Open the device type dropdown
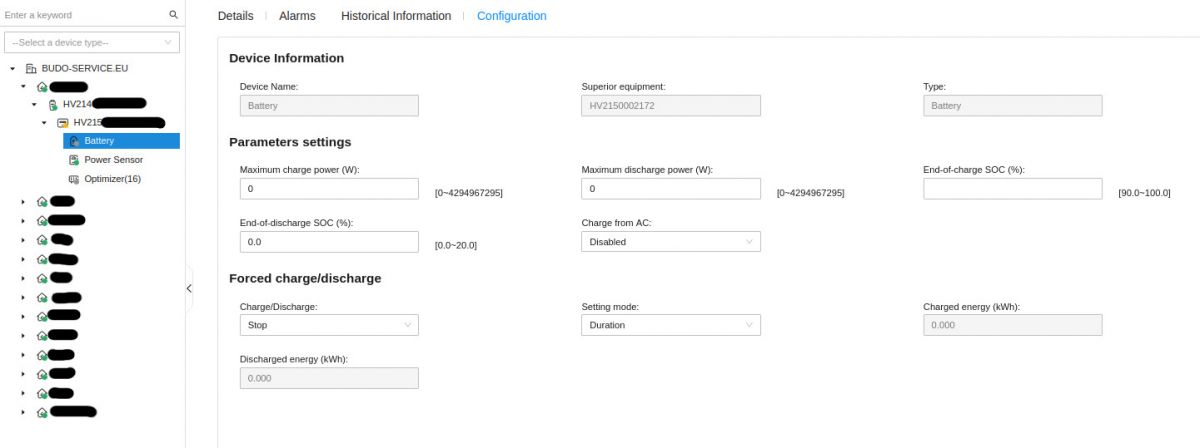The image size is (1200, 448). [x=92, y=43]
